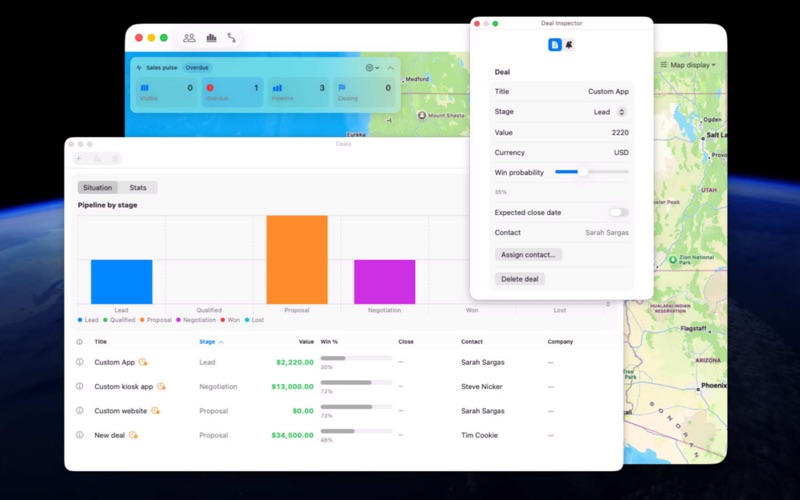Select the Custom kiosk app deal title
This screenshot has width=800, height=500.
[x=123, y=386]
